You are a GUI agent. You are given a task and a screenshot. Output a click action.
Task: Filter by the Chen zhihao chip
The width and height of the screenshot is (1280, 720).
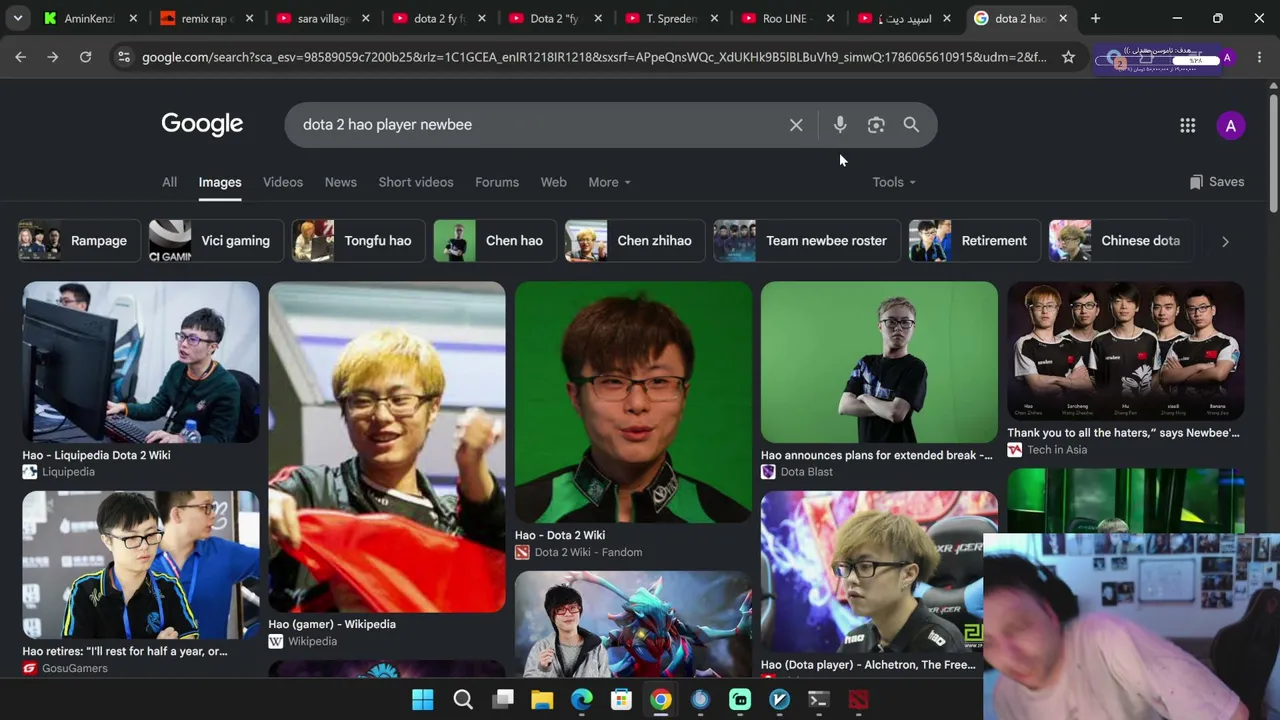[634, 241]
